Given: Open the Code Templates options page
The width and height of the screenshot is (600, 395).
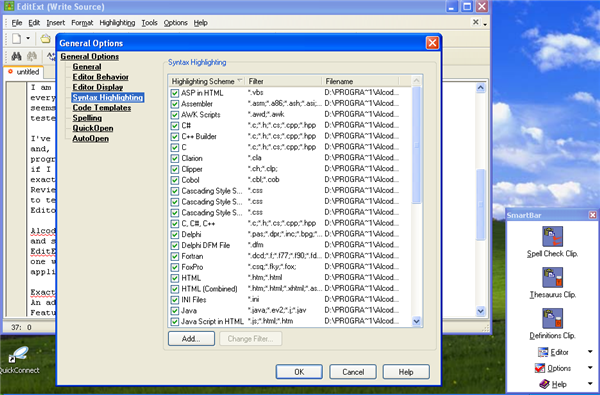Looking at the screenshot, I should pyautogui.click(x=101, y=108).
